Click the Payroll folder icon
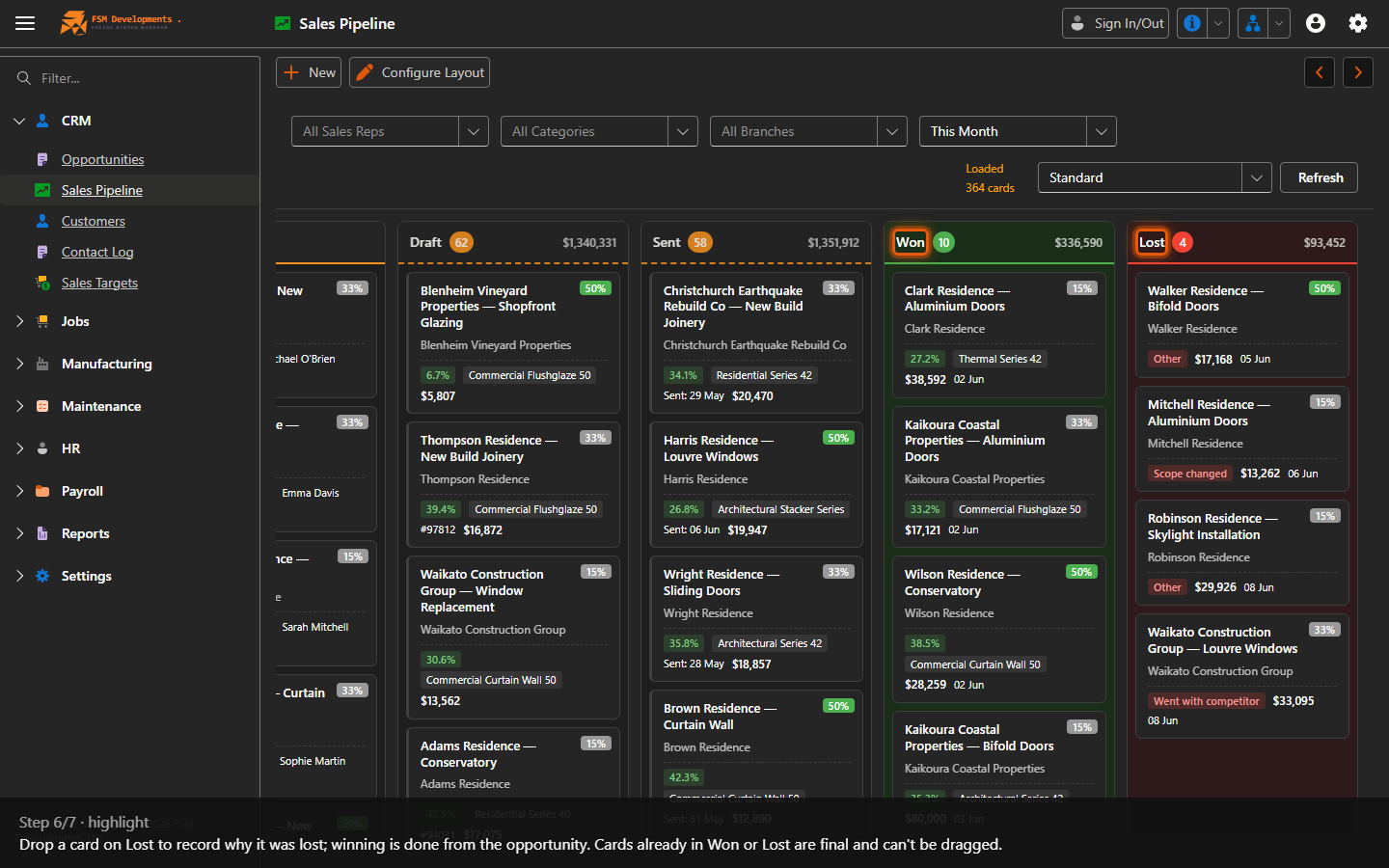This screenshot has height=868, width=1389. click(42, 491)
